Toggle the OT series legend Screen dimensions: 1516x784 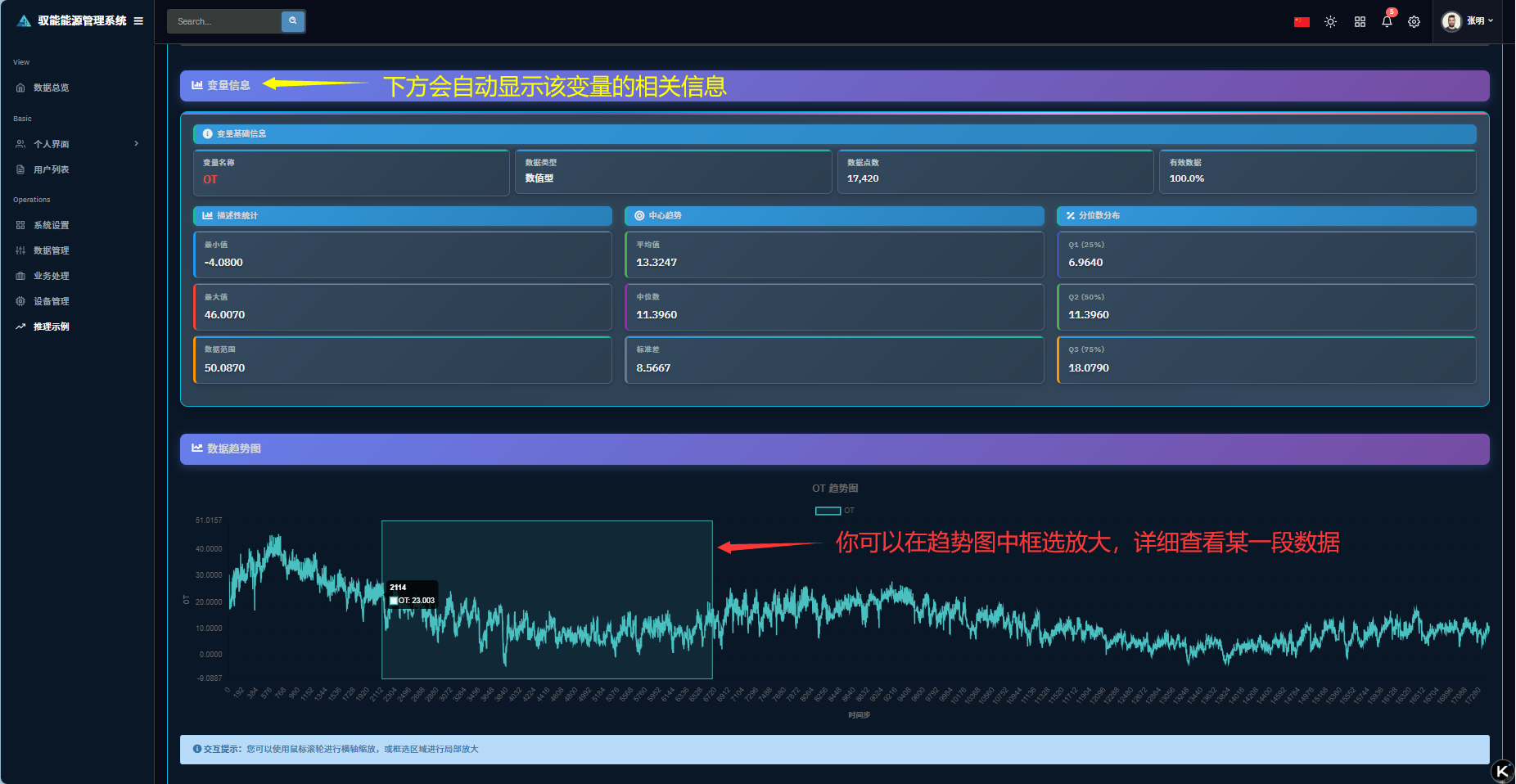pyautogui.click(x=828, y=511)
